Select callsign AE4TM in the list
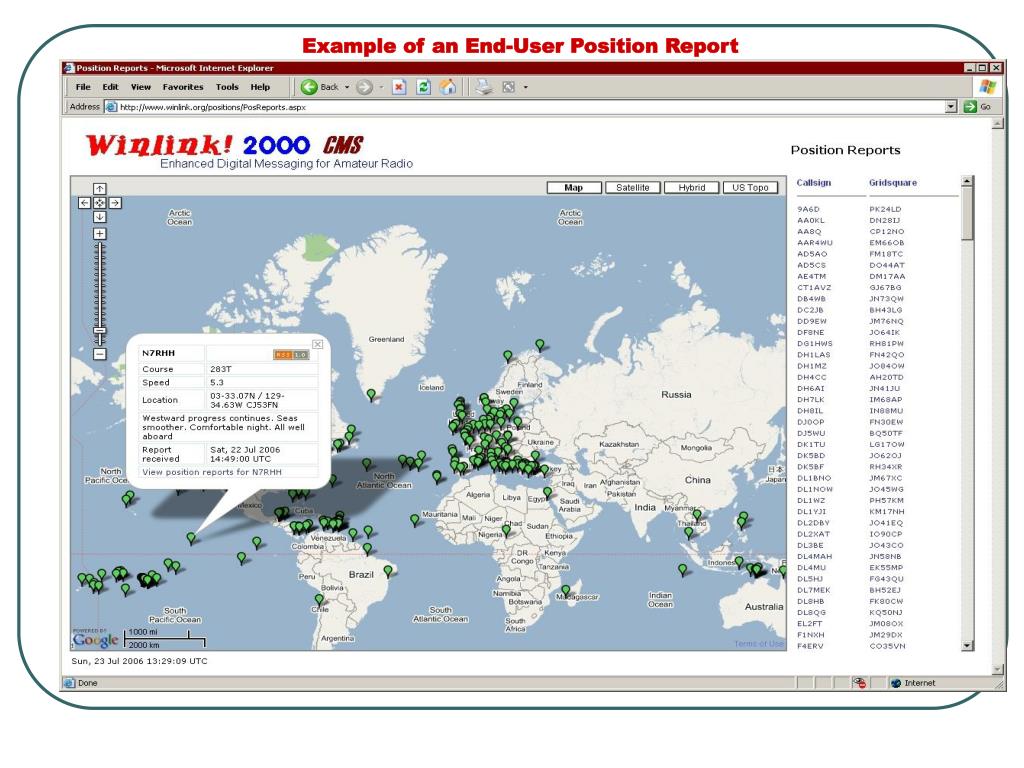This screenshot has width=1024, height=768. (x=811, y=276)
